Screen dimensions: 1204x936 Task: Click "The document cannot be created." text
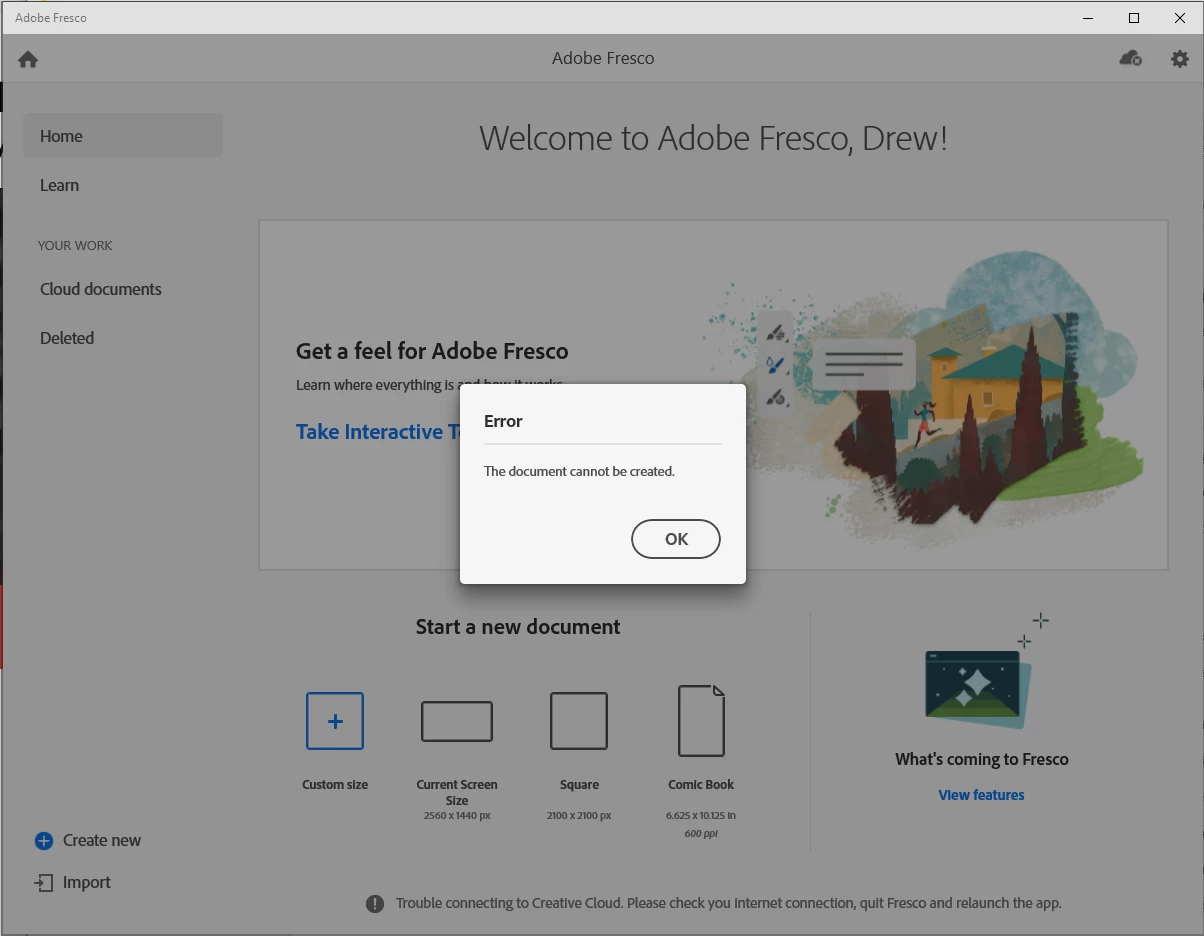pos(579,471)
